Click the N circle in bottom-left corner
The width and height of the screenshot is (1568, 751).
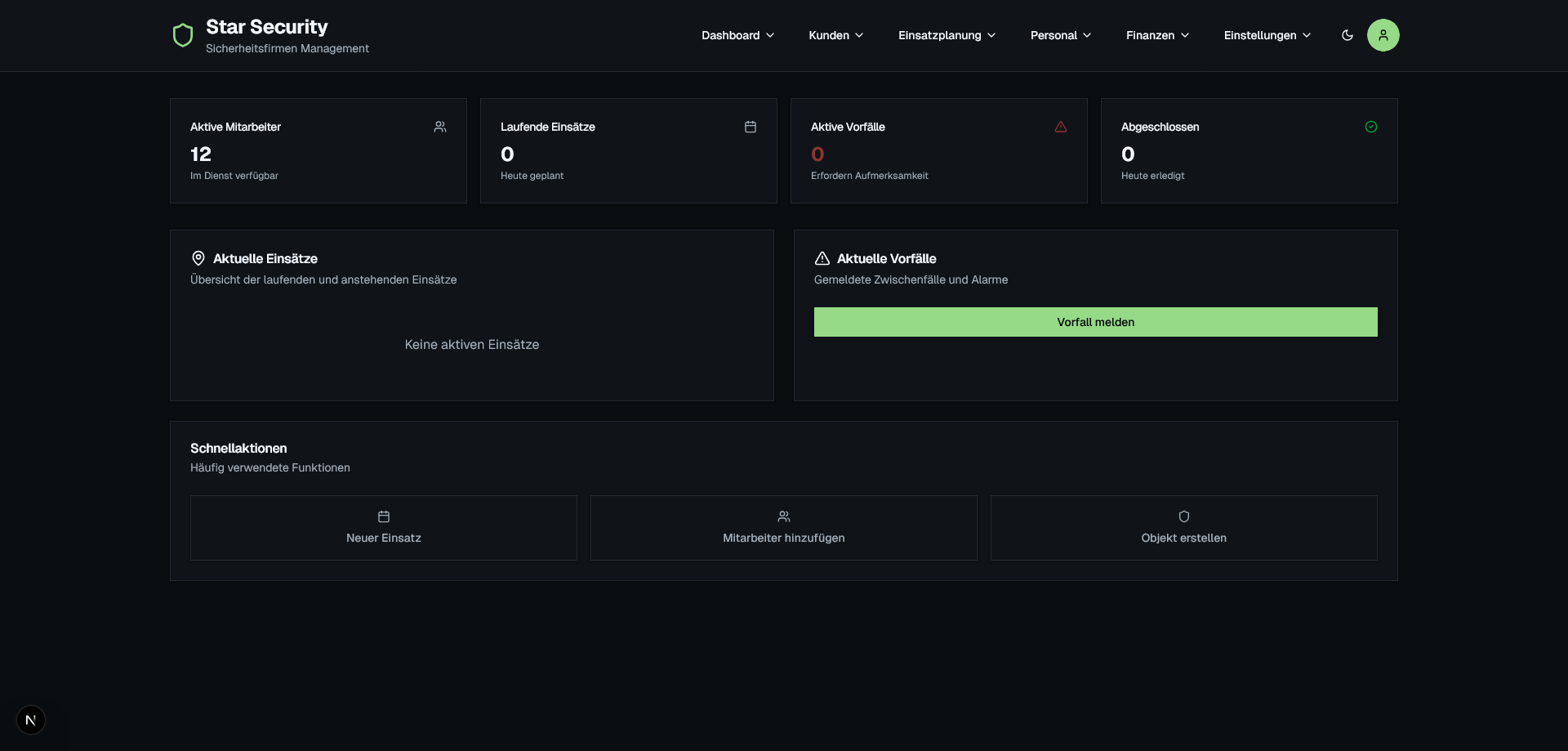click(31, 720)
